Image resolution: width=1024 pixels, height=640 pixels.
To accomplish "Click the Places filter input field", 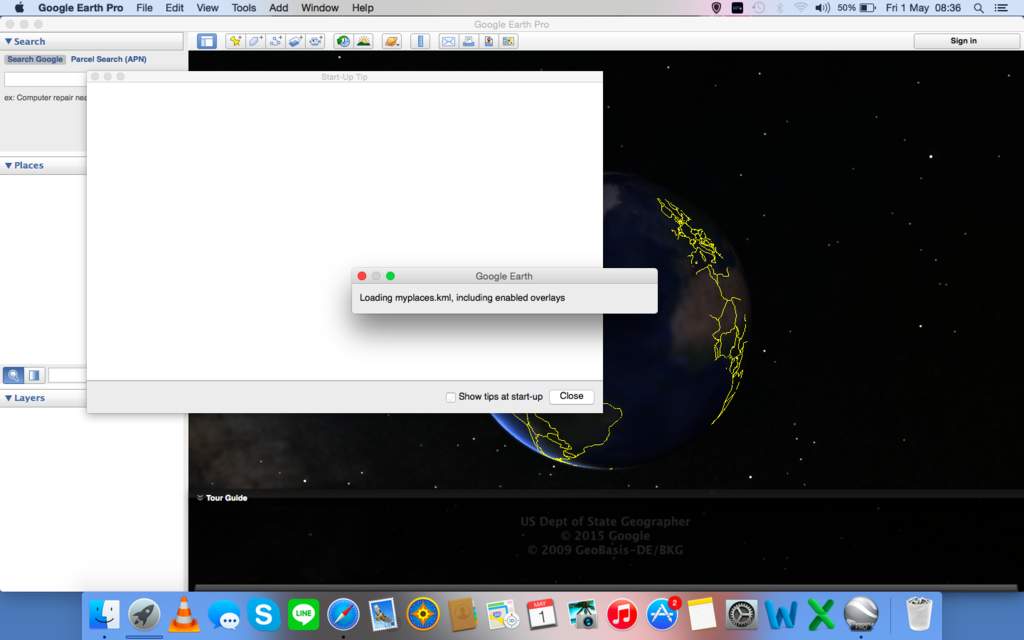I will [x=67, y=375].
